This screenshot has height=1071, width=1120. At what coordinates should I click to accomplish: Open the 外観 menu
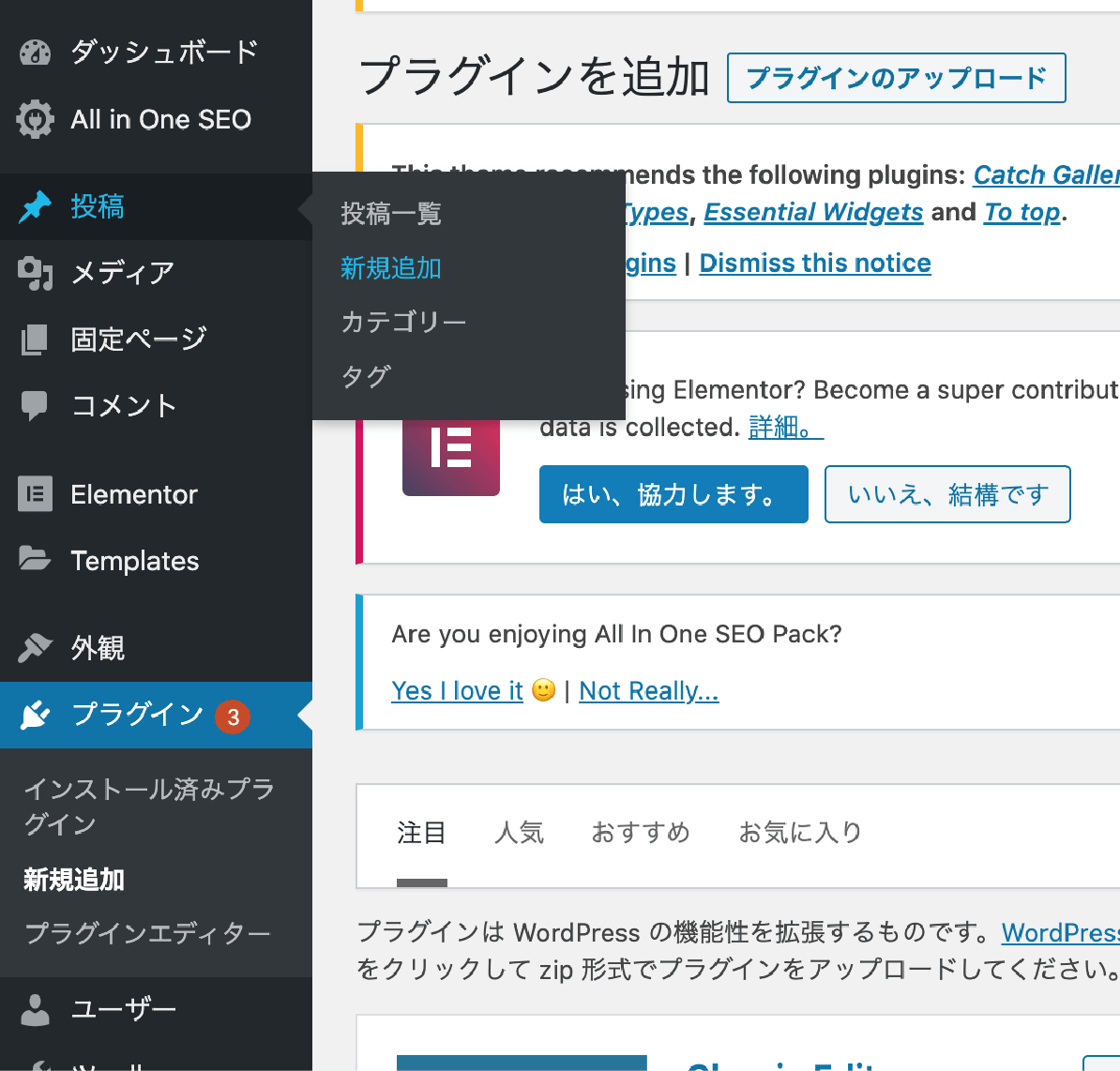[156, 648]
